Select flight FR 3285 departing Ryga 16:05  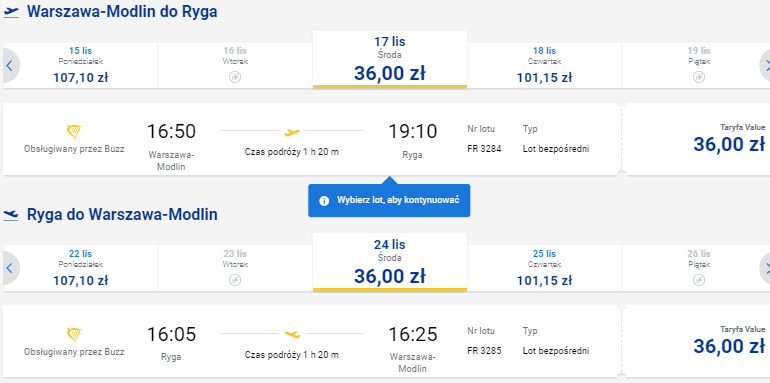[312, 341]
